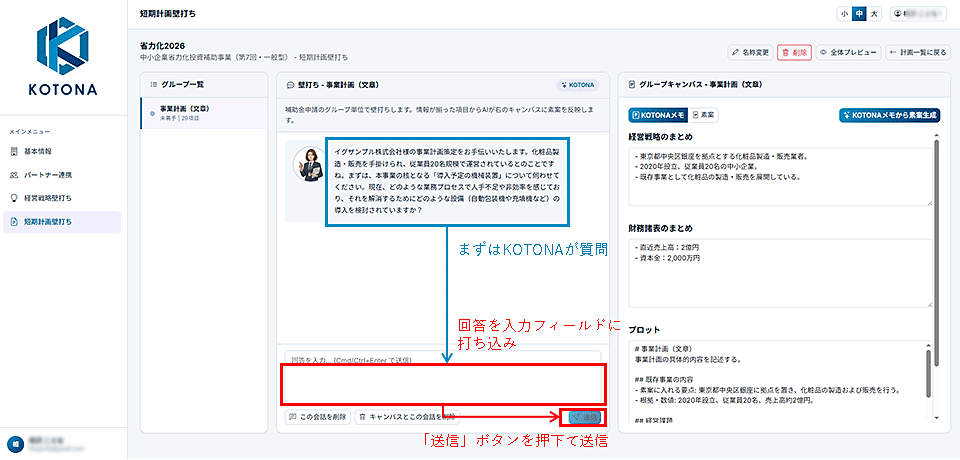Click the 未着手 | 29項目 status text
Image resolution: width=960 pixels, height=460 pixels.
point(181,118)
